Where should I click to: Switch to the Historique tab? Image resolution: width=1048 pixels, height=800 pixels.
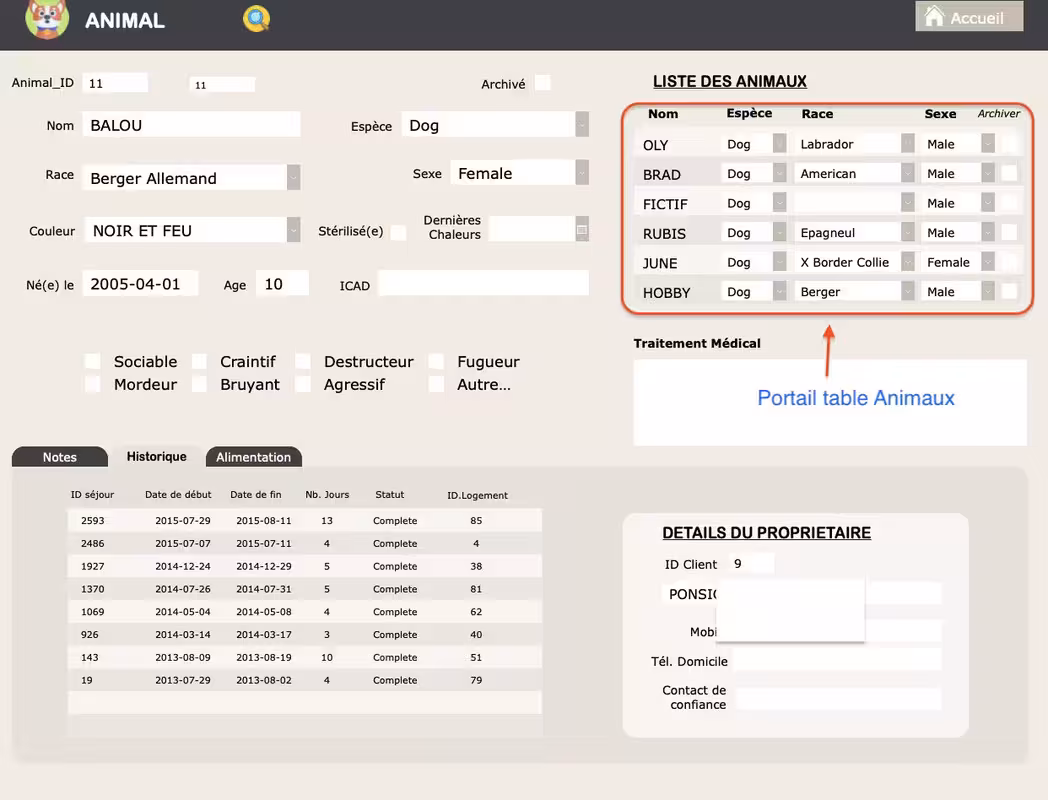click(156, 456)
